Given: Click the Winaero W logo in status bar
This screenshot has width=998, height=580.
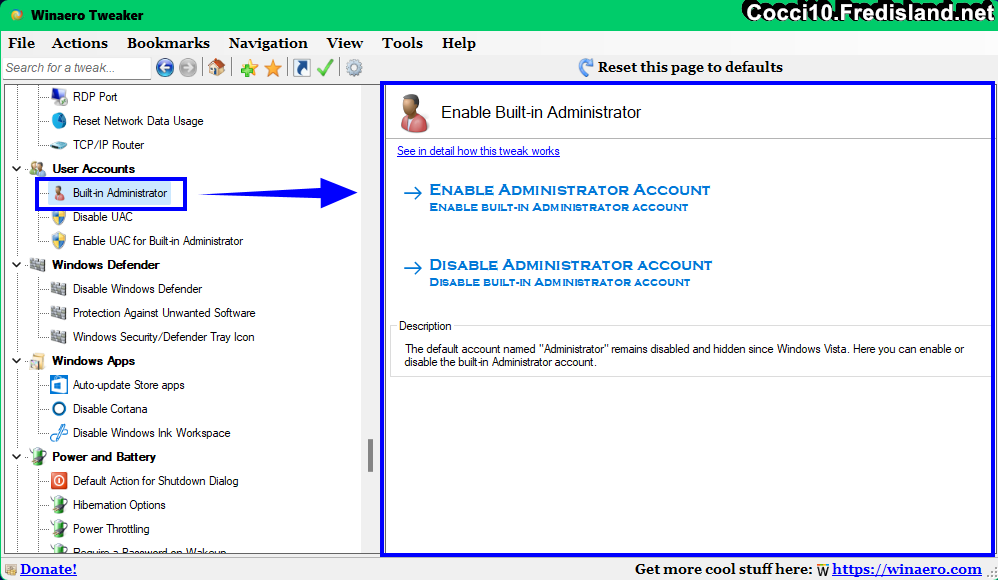Looking at the screenshot, I should 823,570.
